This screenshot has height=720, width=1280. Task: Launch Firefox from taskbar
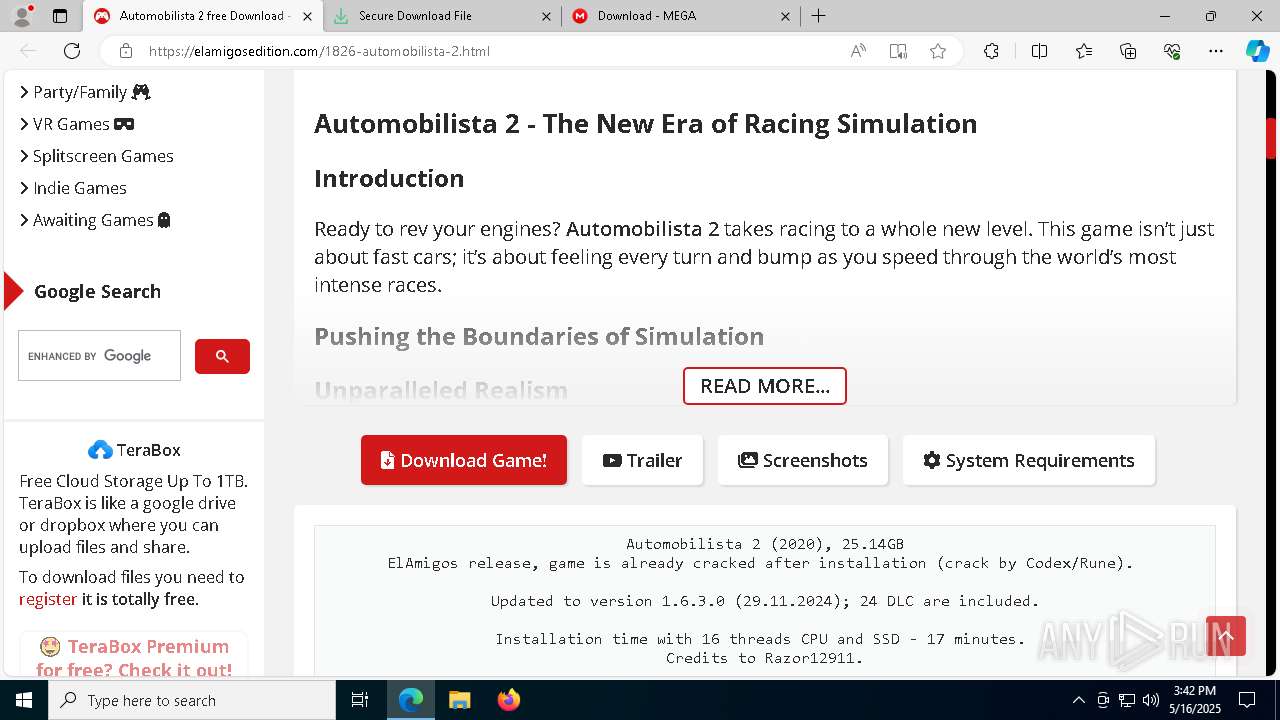click(508, 700)
